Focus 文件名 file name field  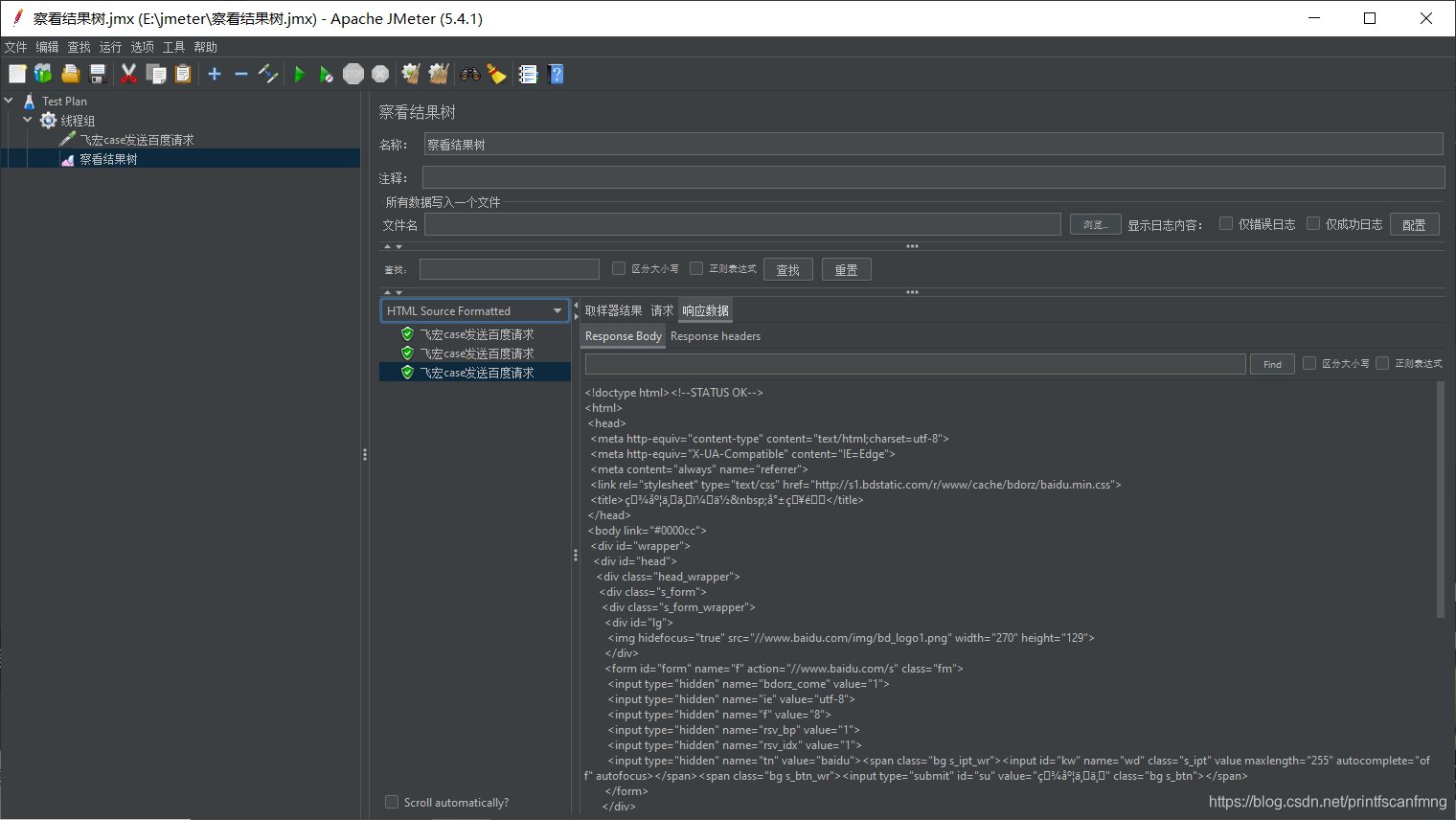(x=742, y=224)
